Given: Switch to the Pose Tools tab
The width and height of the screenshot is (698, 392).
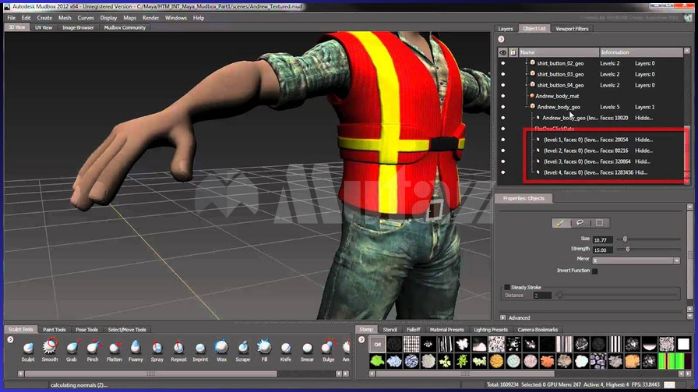Looking at the screenshot, I should 87,330.
